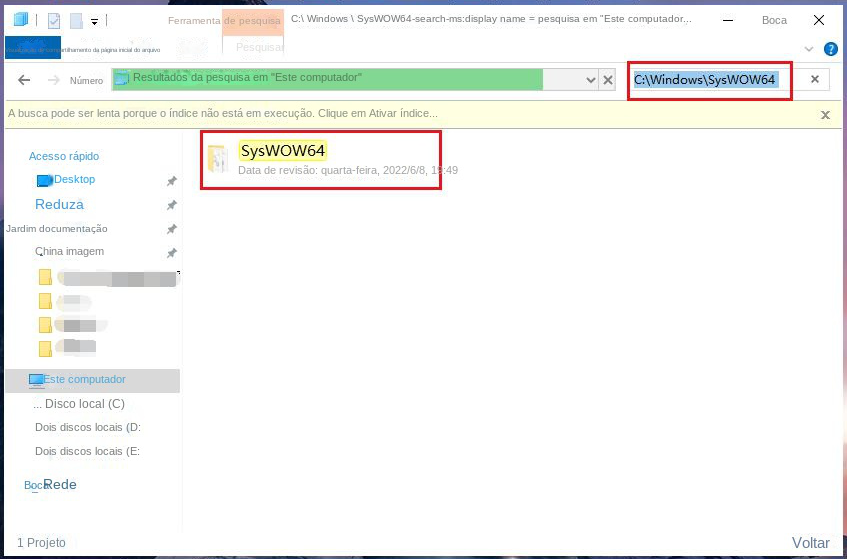This screenshot has width=847, height=559.
Task: Click the index warning message to activate indexing
Action: pos(223,113)
